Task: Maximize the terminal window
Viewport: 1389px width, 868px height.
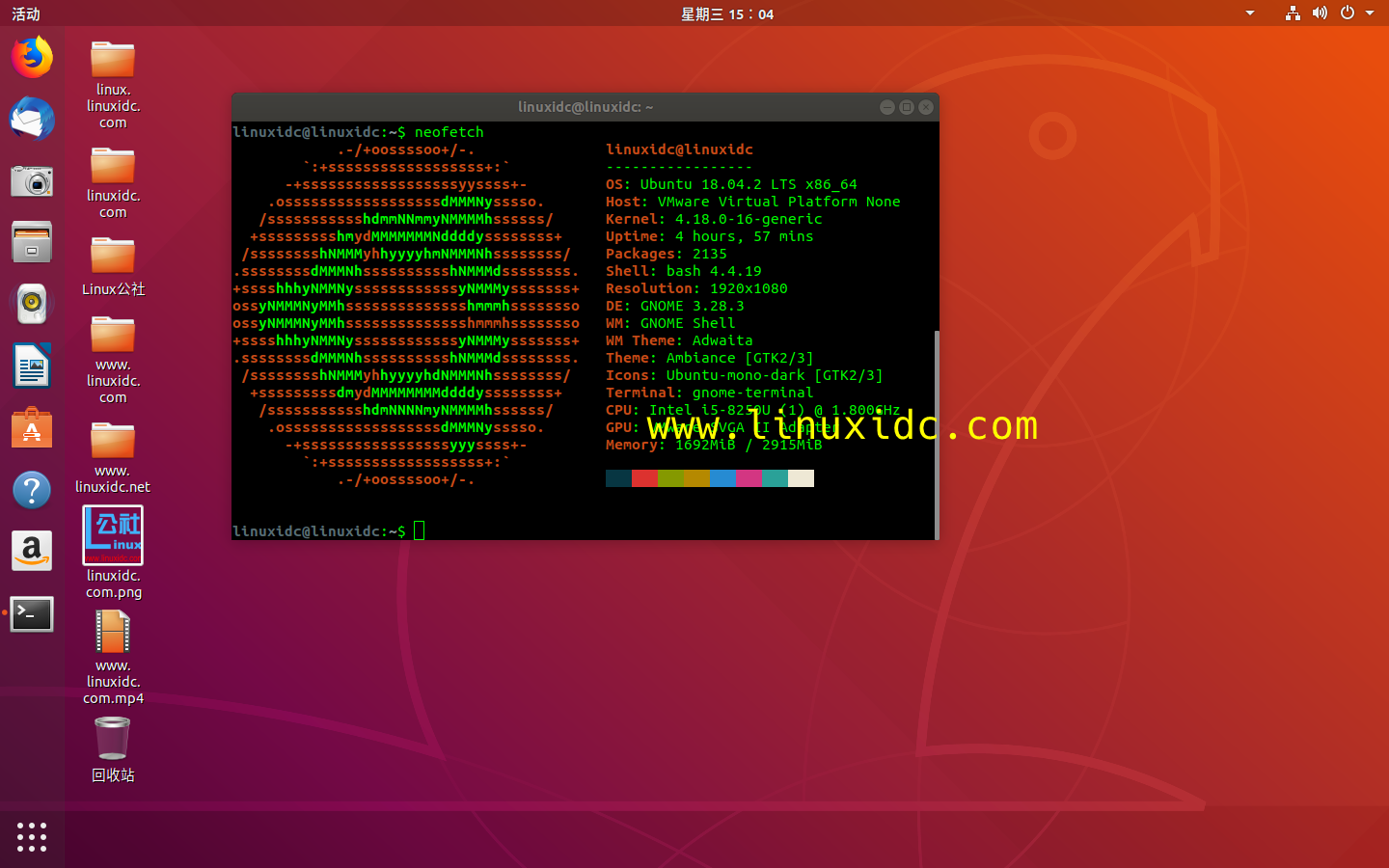Action: click(907, 107)
